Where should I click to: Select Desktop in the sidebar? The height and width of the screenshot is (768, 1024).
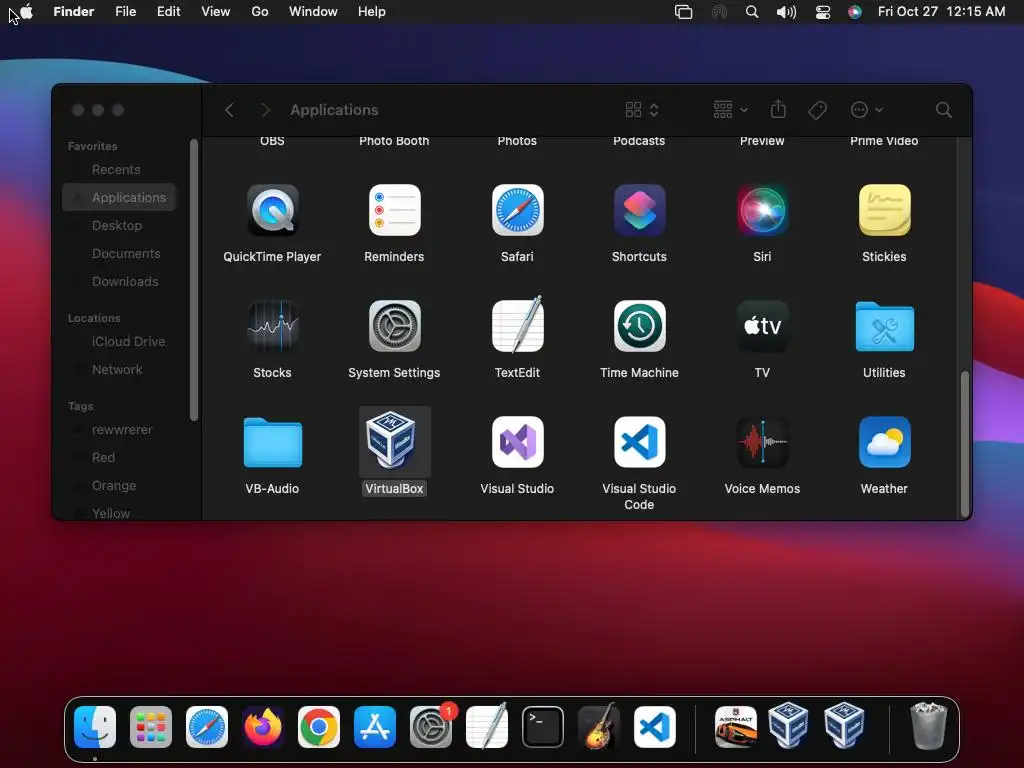(x=120, y=225)
